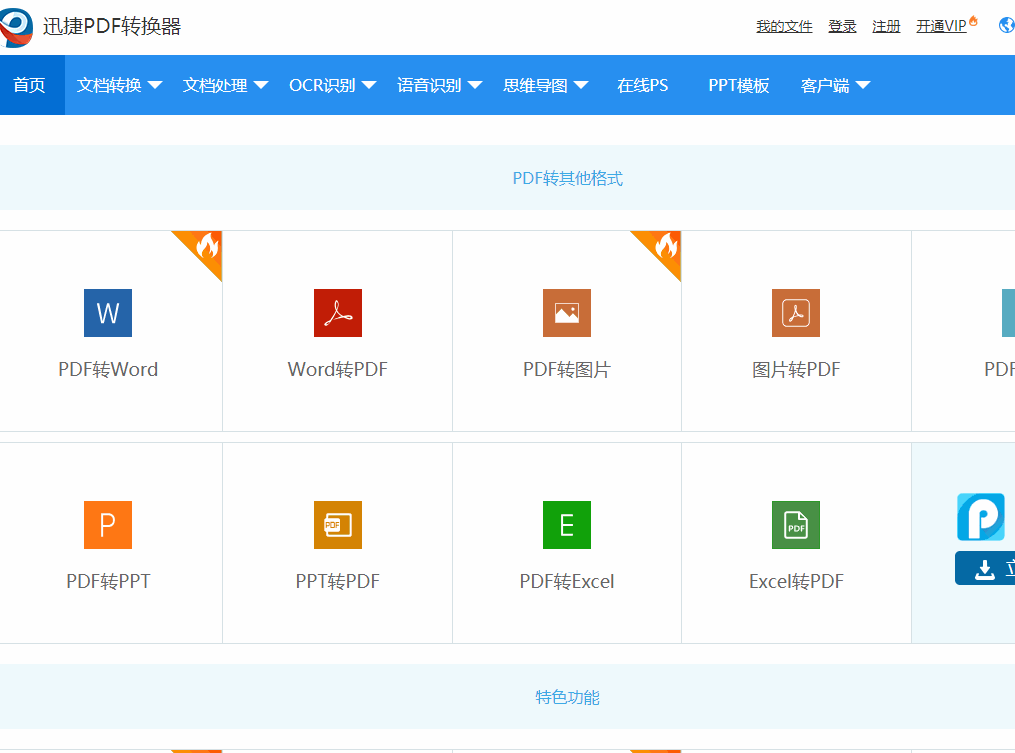The height and width of the screenshot is (753, 1015).
Task: Select the Word转PDF red Acrobat icon
Action: click(338, 313)
